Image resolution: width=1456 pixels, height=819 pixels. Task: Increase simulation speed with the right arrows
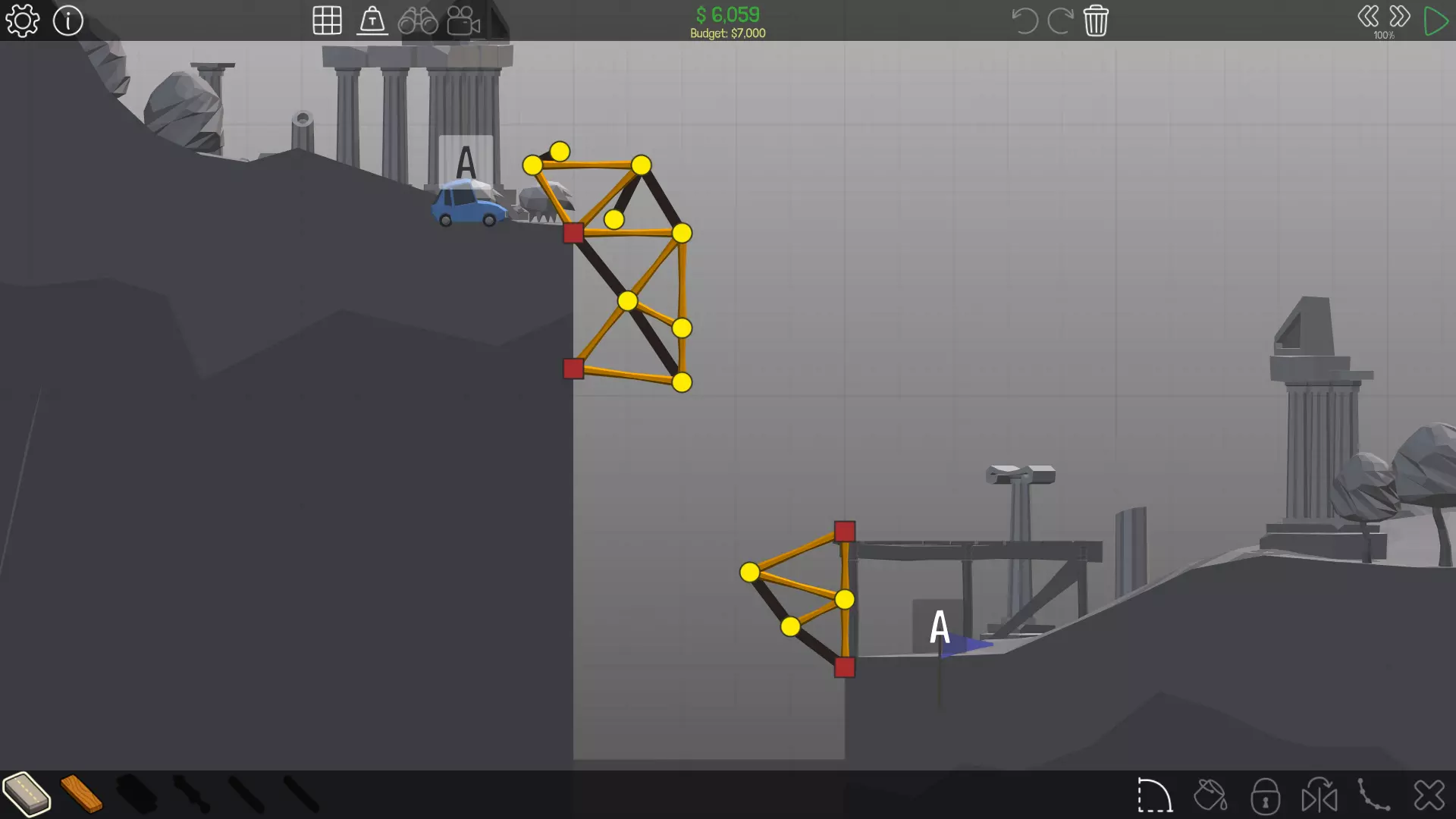tap(1400, 17)
